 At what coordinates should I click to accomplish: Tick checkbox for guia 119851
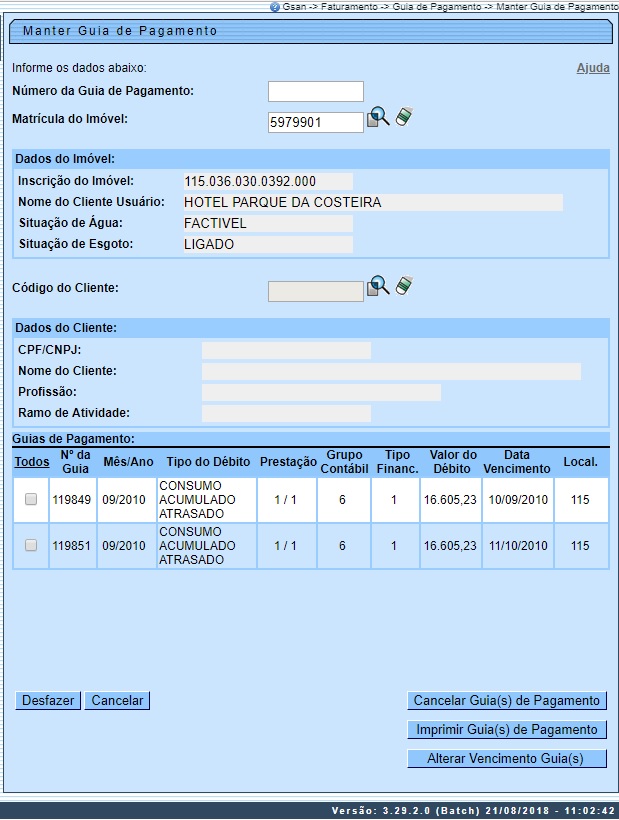[x=31, y=545]
